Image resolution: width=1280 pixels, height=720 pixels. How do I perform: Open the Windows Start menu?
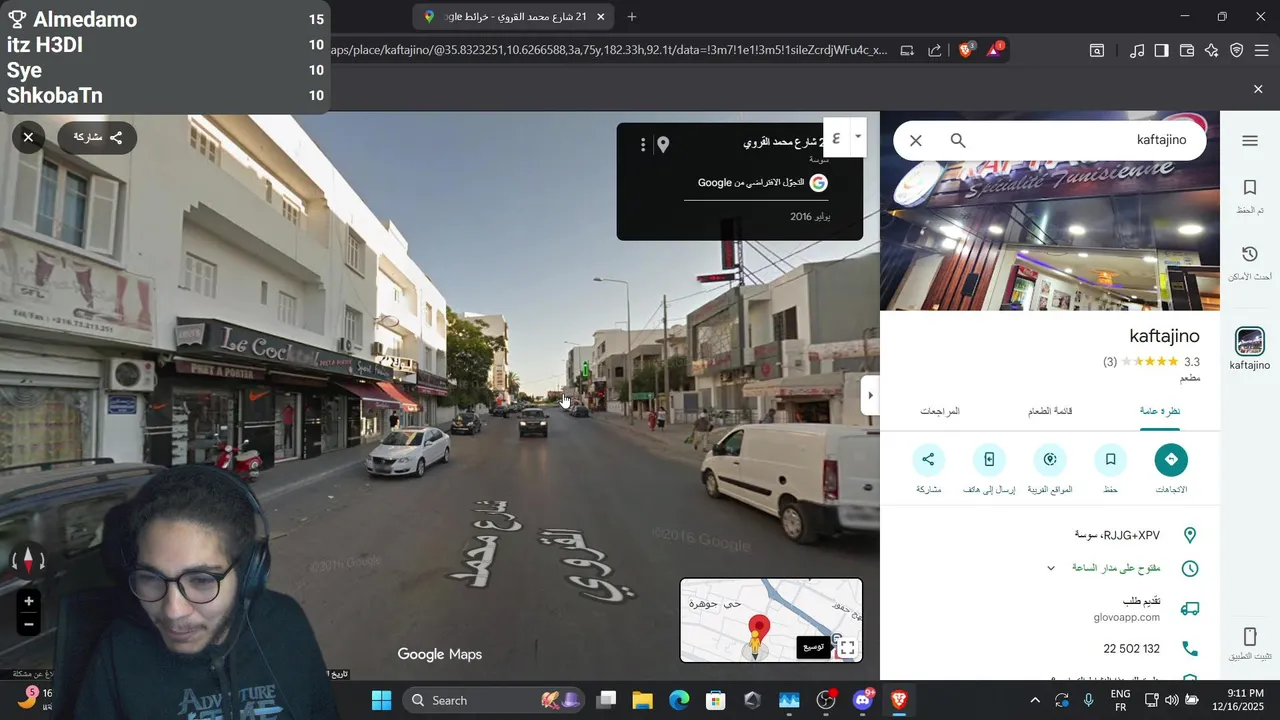point(382,700)
